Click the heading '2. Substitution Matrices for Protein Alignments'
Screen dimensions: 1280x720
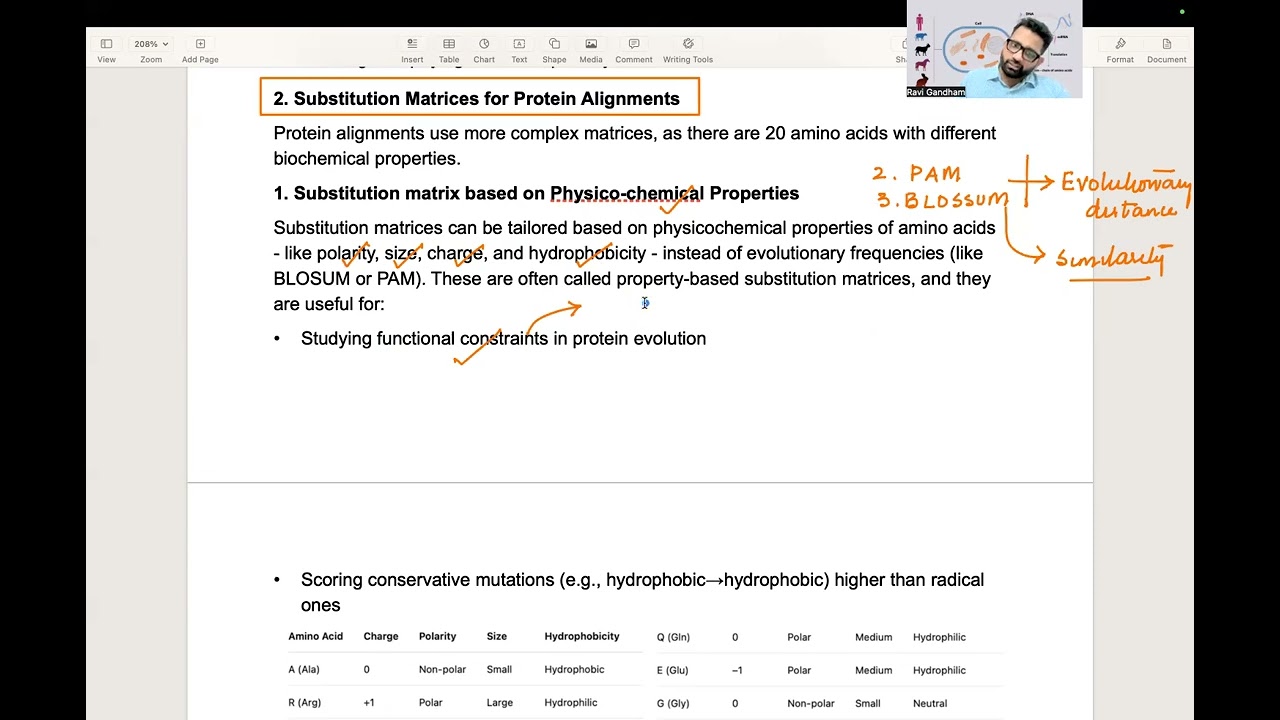[x=477, y=98]
